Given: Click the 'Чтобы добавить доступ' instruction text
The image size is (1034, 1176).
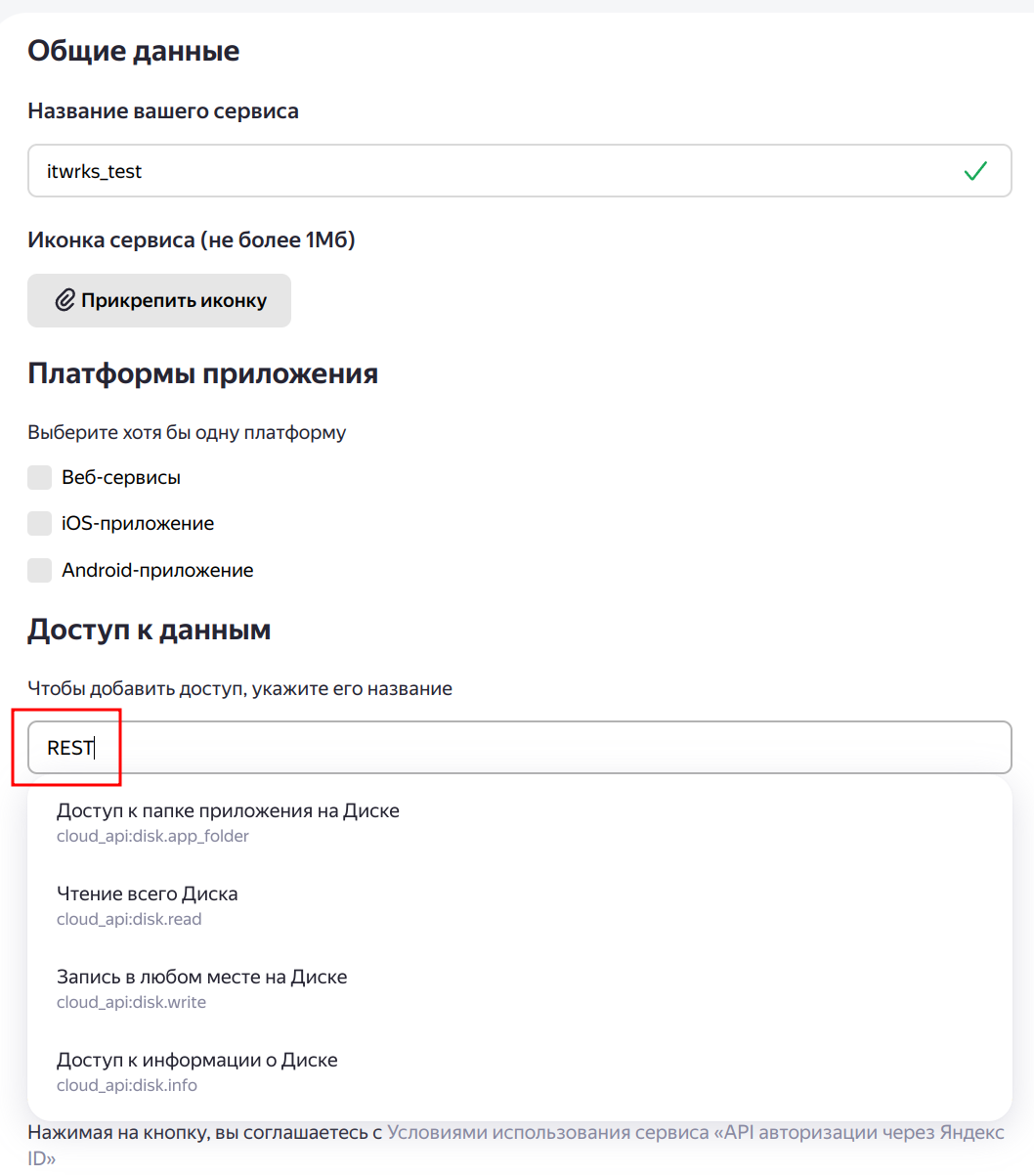Looking at the screenshot, I should tap(239, 688).
